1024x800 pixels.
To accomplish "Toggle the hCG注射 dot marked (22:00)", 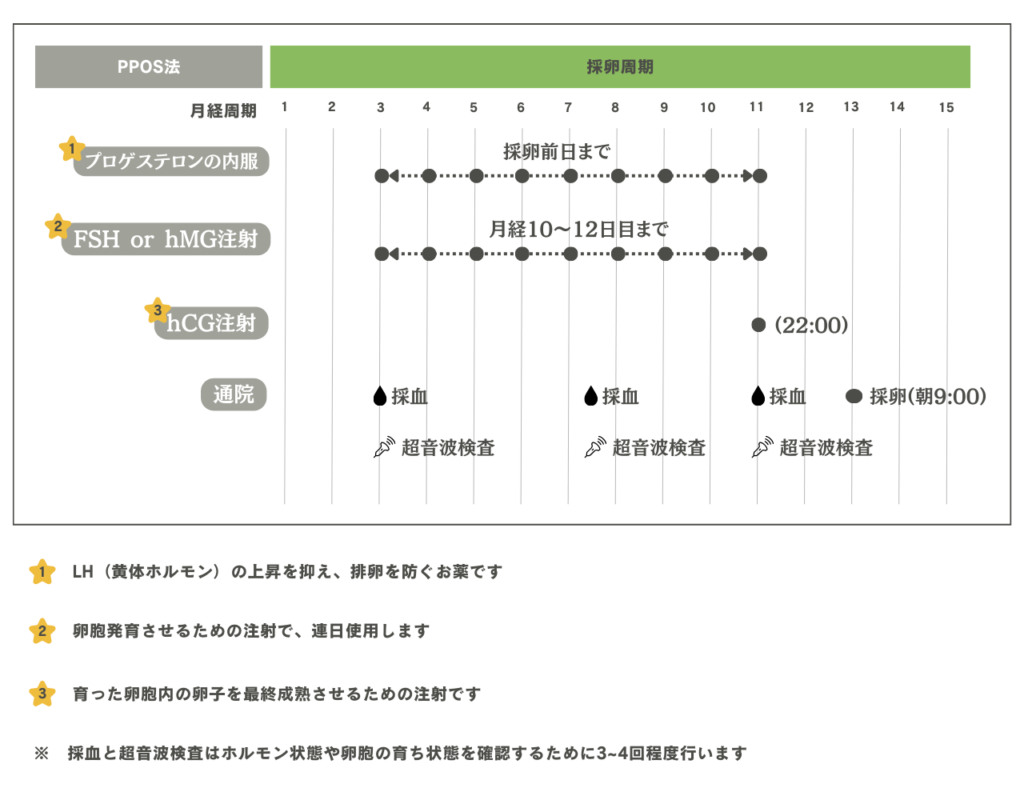I will pos(758,324).
